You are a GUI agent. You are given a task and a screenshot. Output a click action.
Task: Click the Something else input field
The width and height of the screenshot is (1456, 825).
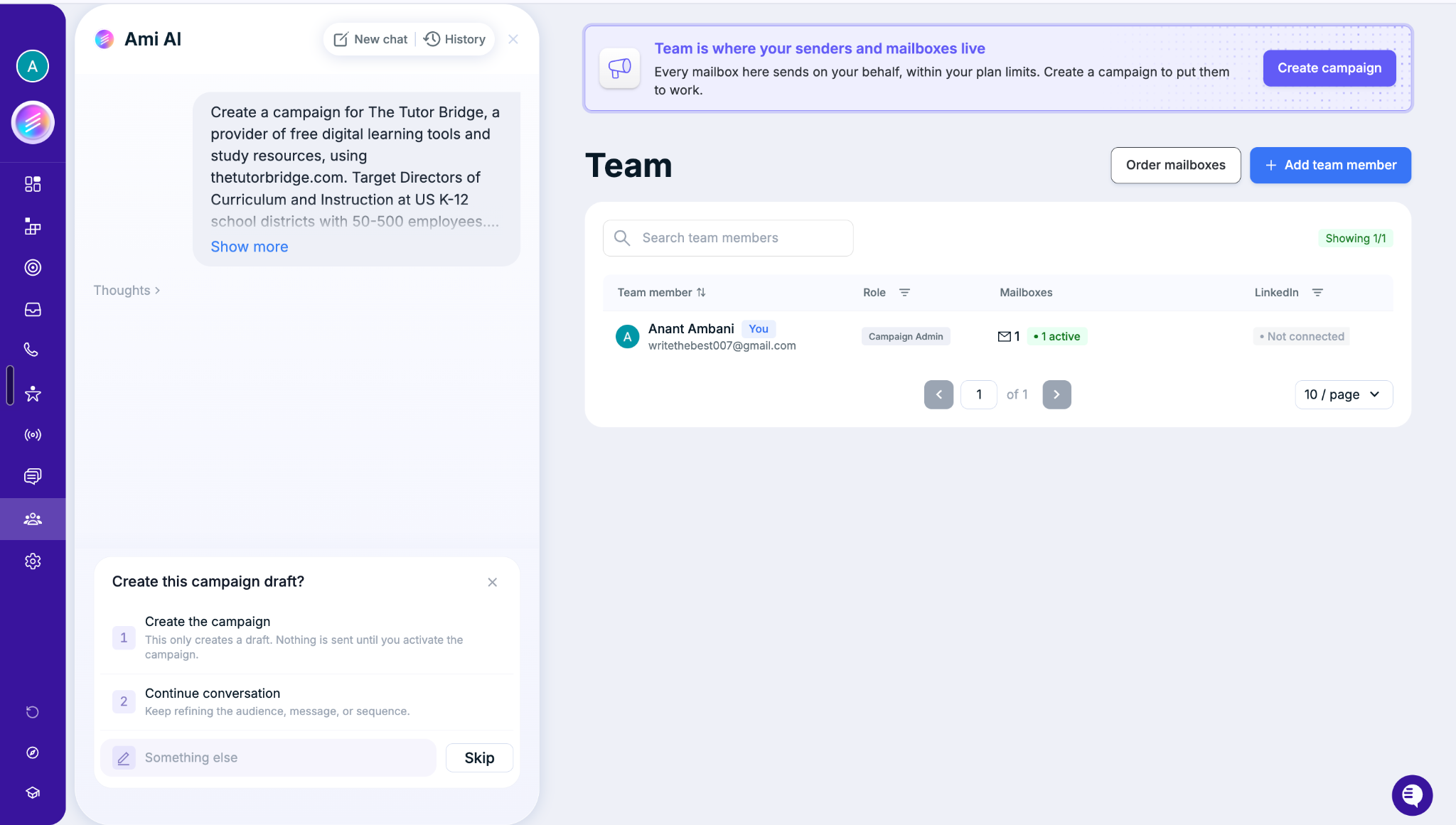[x=269, y=757]
